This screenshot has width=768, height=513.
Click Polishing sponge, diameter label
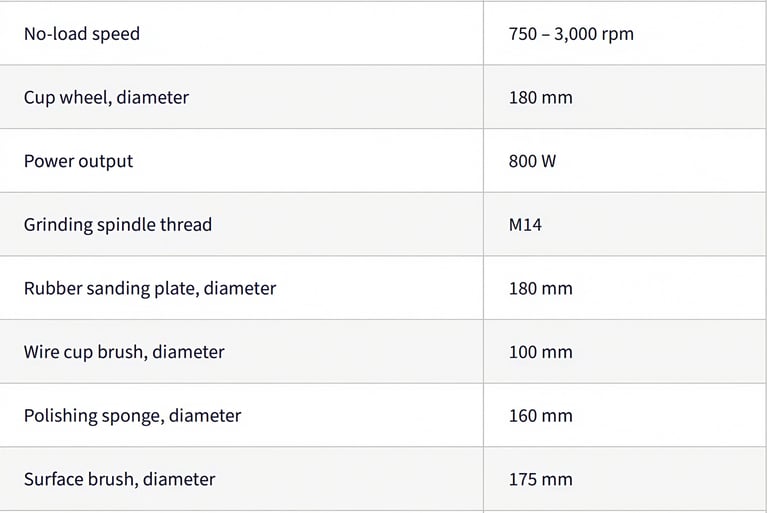[x=133, y=416]
